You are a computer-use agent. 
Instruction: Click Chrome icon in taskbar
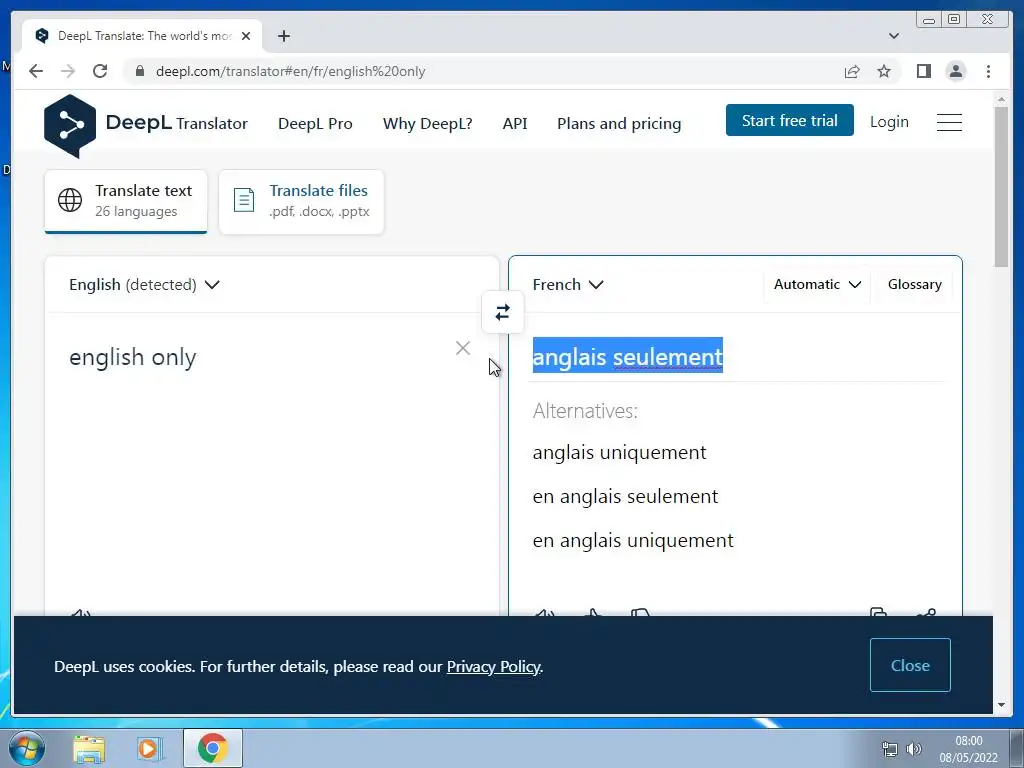click(x=212, y=748)
